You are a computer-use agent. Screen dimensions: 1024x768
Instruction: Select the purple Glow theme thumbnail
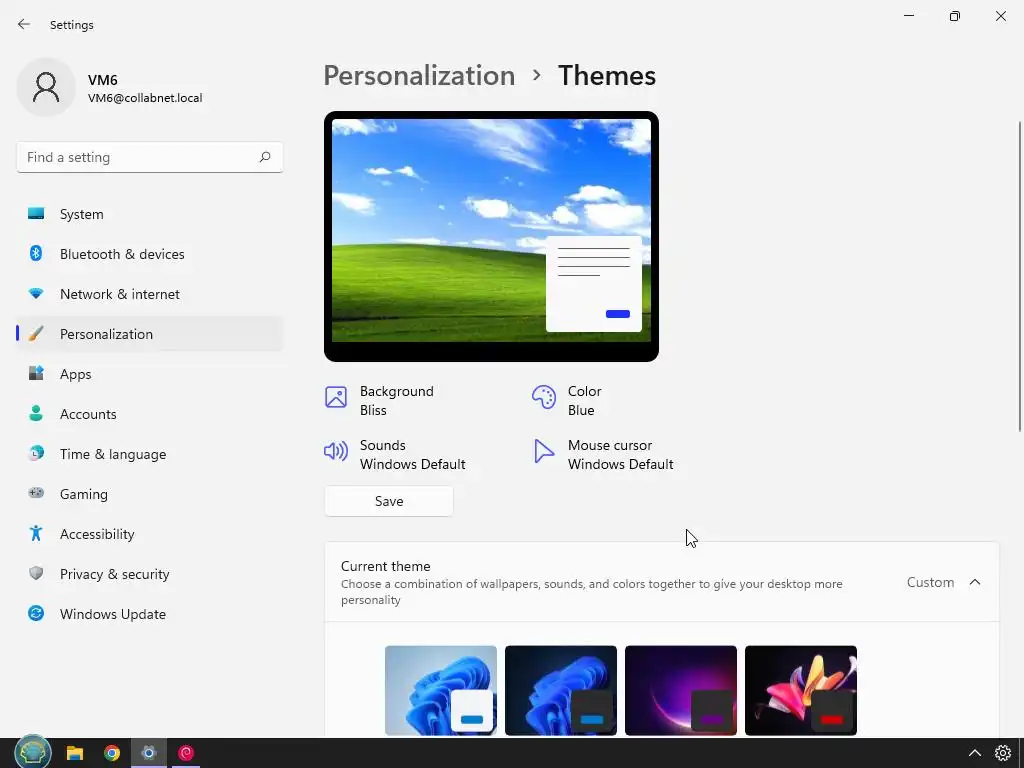(x=680, y=690)
